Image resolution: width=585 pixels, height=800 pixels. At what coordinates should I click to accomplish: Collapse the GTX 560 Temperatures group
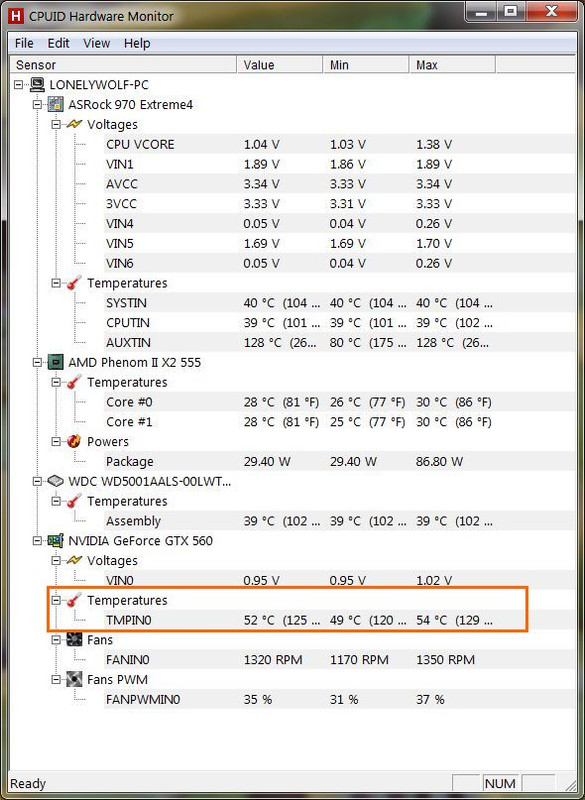click(x=56, y=601)
